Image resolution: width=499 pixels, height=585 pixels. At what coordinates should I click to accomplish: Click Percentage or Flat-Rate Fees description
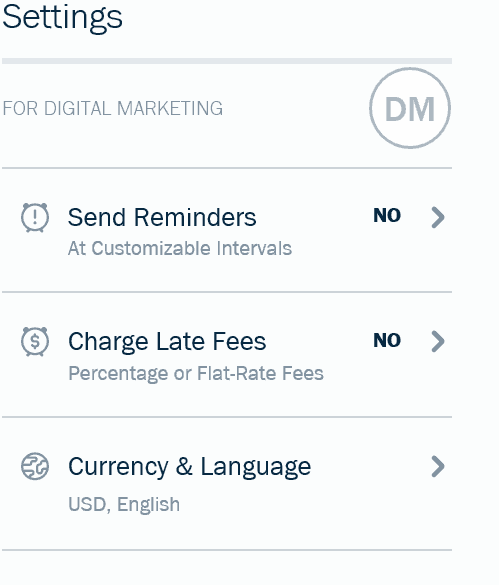pyautogui.click(x=196, y=373)
